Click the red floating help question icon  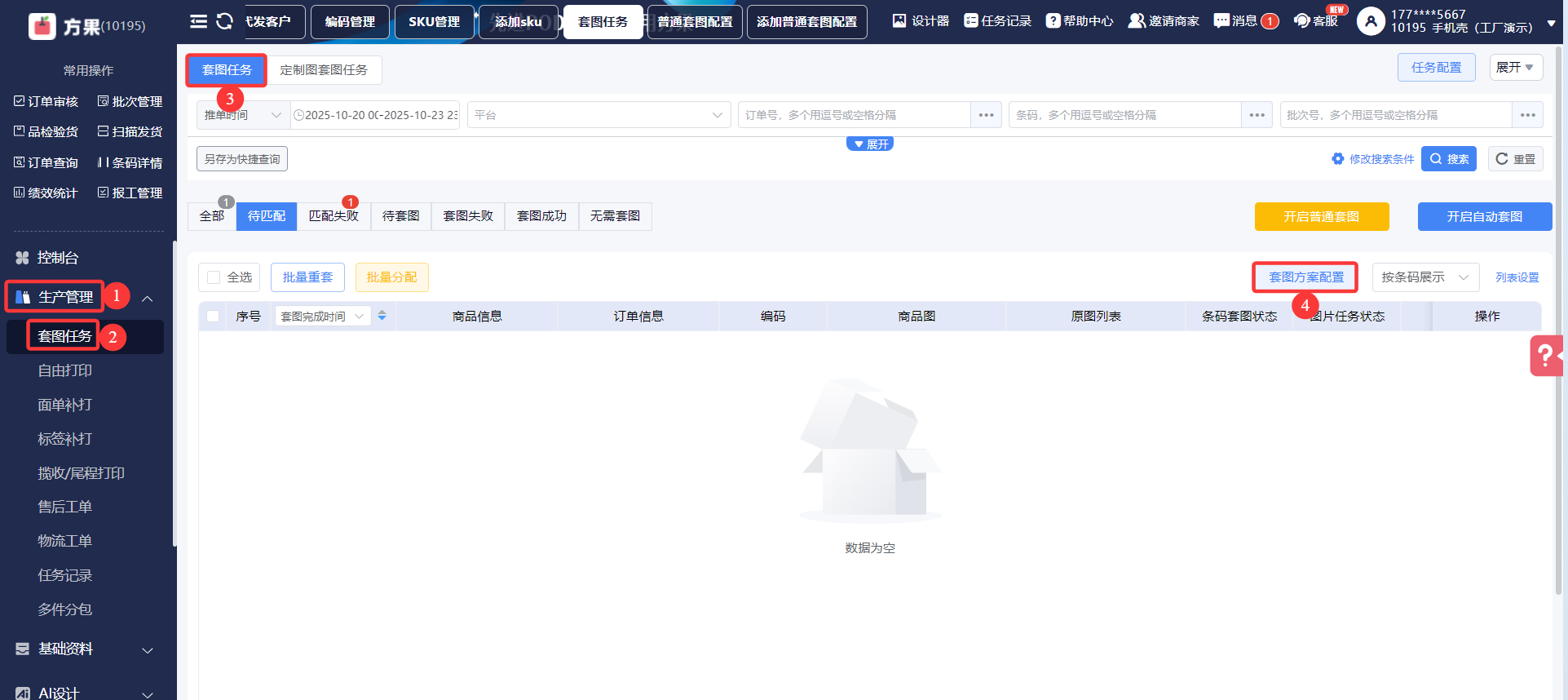pyautogui.click(x=1546, y=356)
